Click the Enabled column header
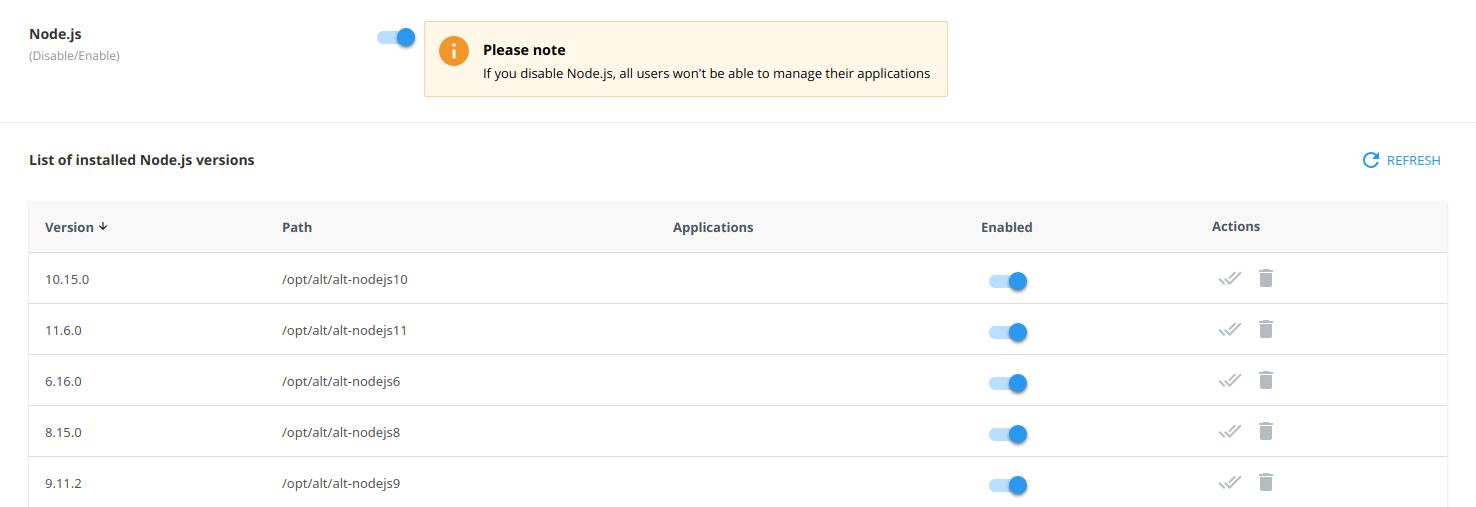 point(1006,227)
